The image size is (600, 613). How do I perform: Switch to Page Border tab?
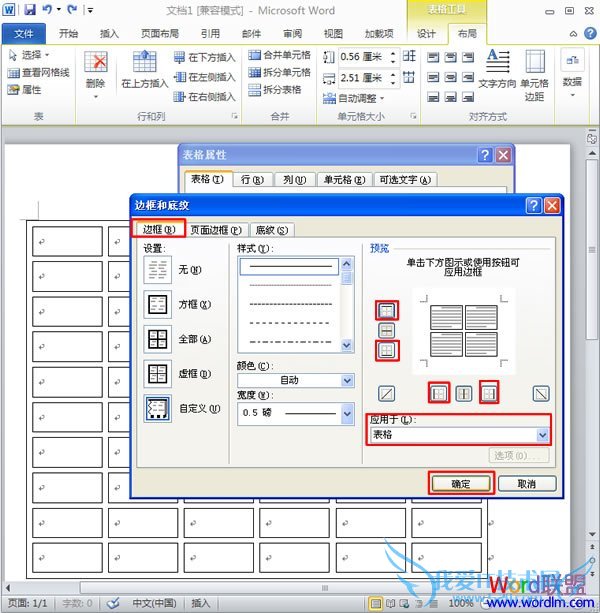[x=216, y=230]
